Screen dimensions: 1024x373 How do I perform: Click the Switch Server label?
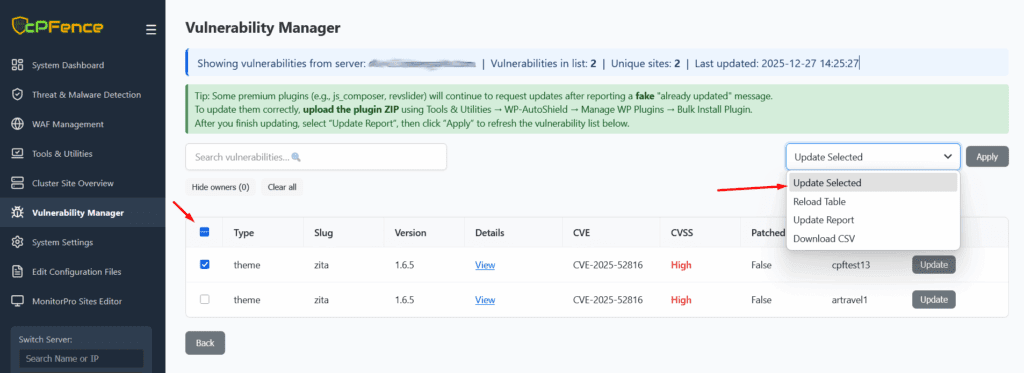(44, 340)
